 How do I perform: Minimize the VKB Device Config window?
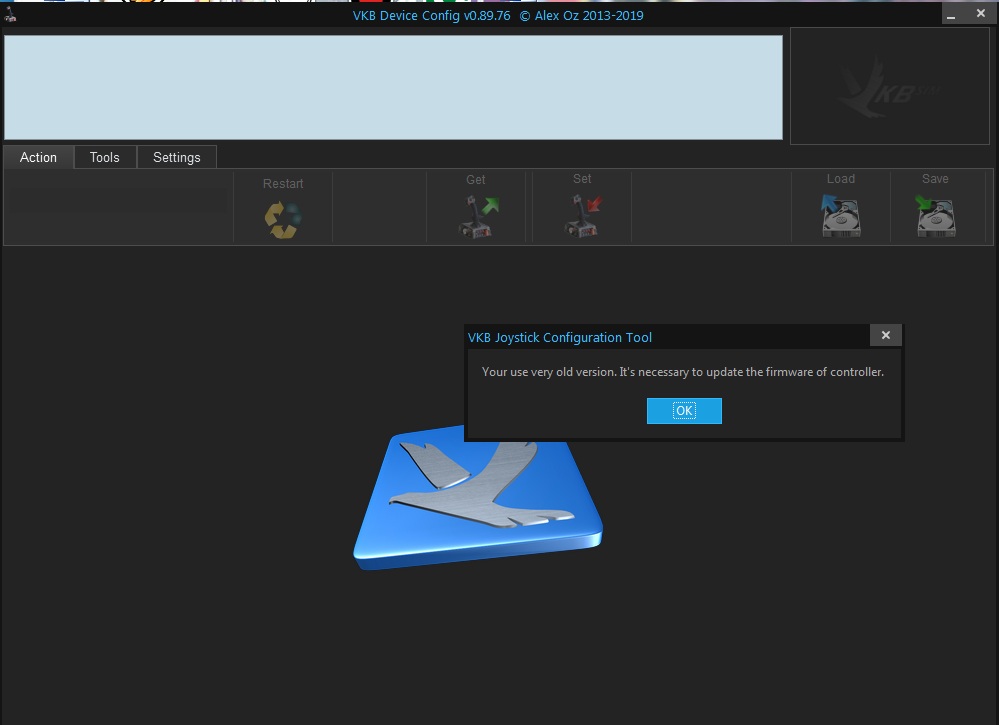click(x=951, y=14)
